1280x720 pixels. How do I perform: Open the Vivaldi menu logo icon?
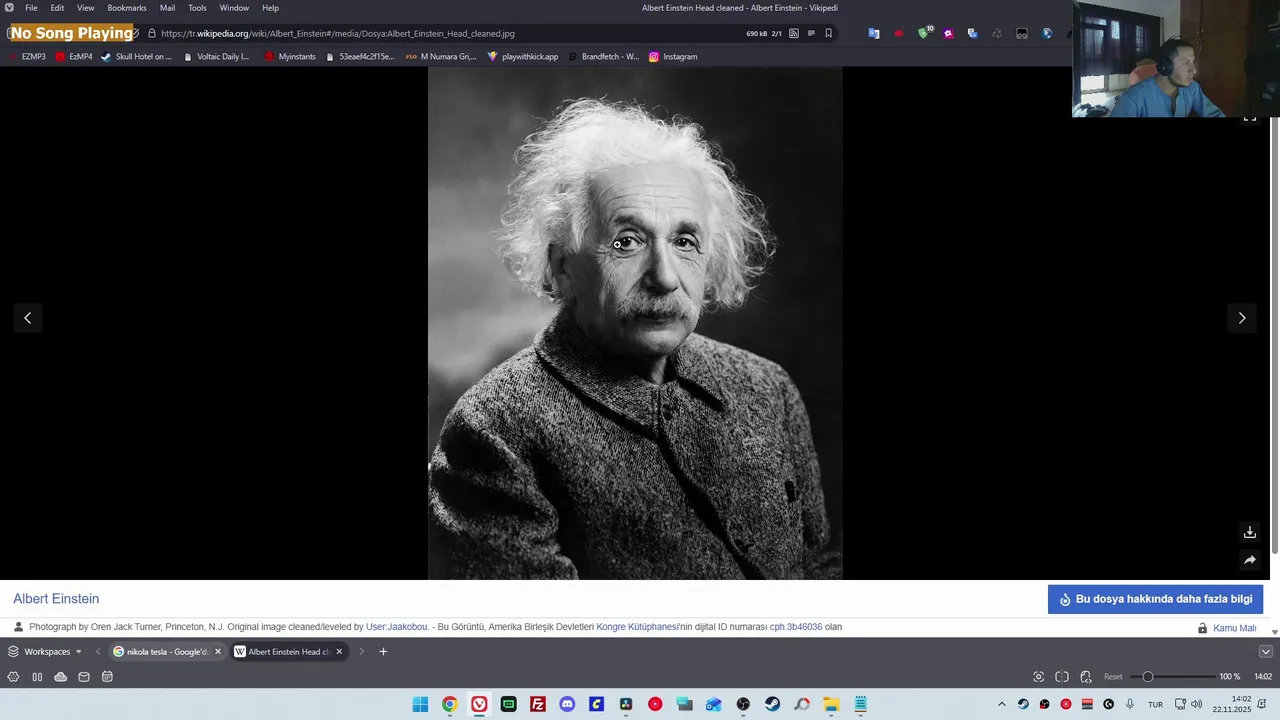(x=9, y=8)
